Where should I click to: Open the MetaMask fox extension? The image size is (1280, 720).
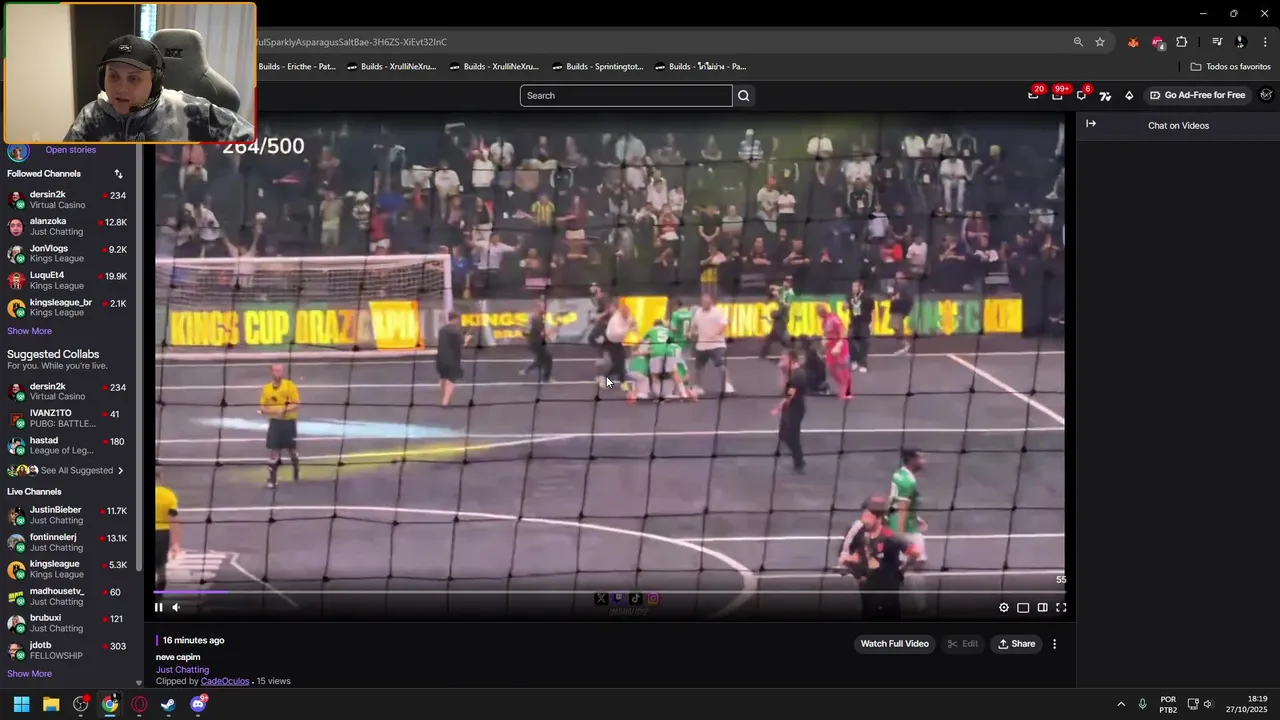1133,42
